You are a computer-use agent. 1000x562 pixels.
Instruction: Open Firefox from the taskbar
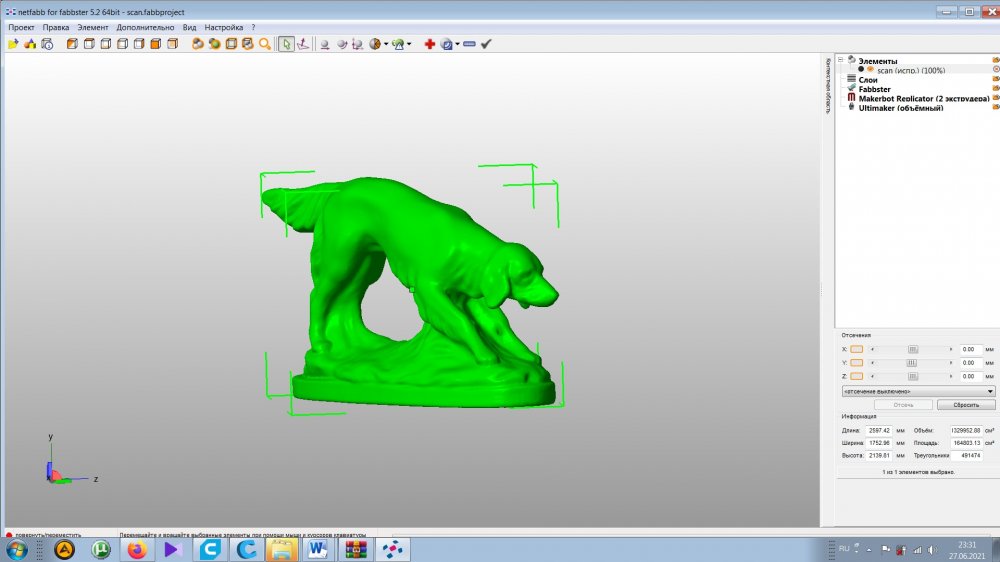pyautogui.click(x=137, y=549)
